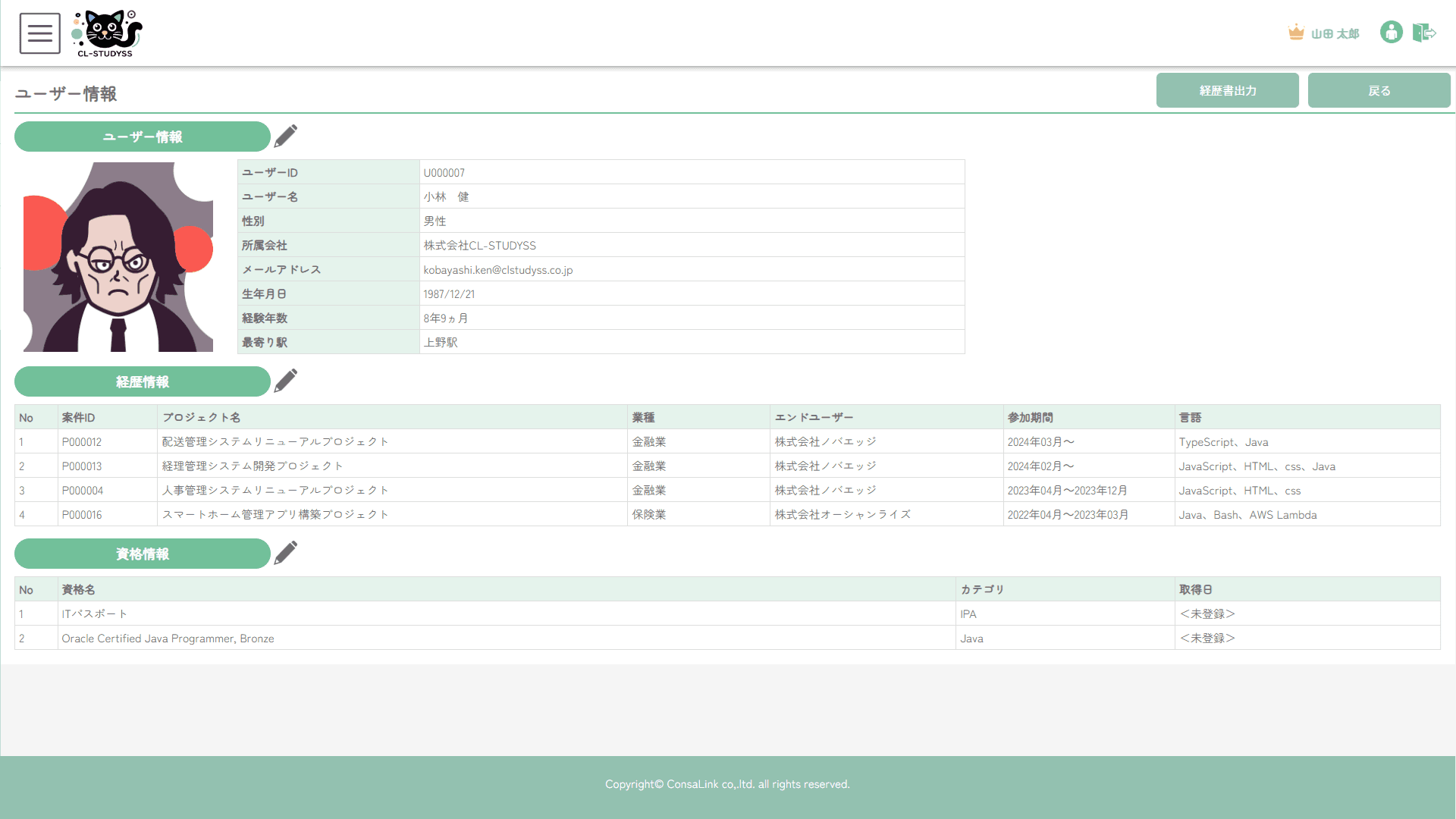Click the ユーザー情報 section header pill
1456x819 pixels.
[x=142, y=136]
